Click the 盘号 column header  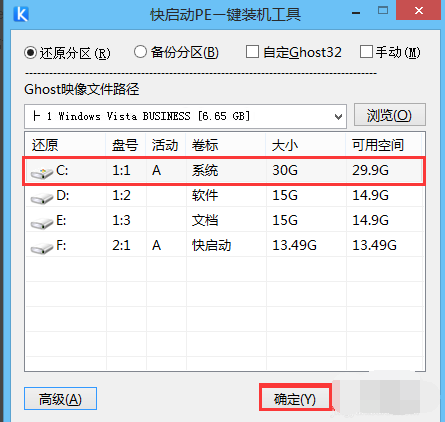click(125, 145)
